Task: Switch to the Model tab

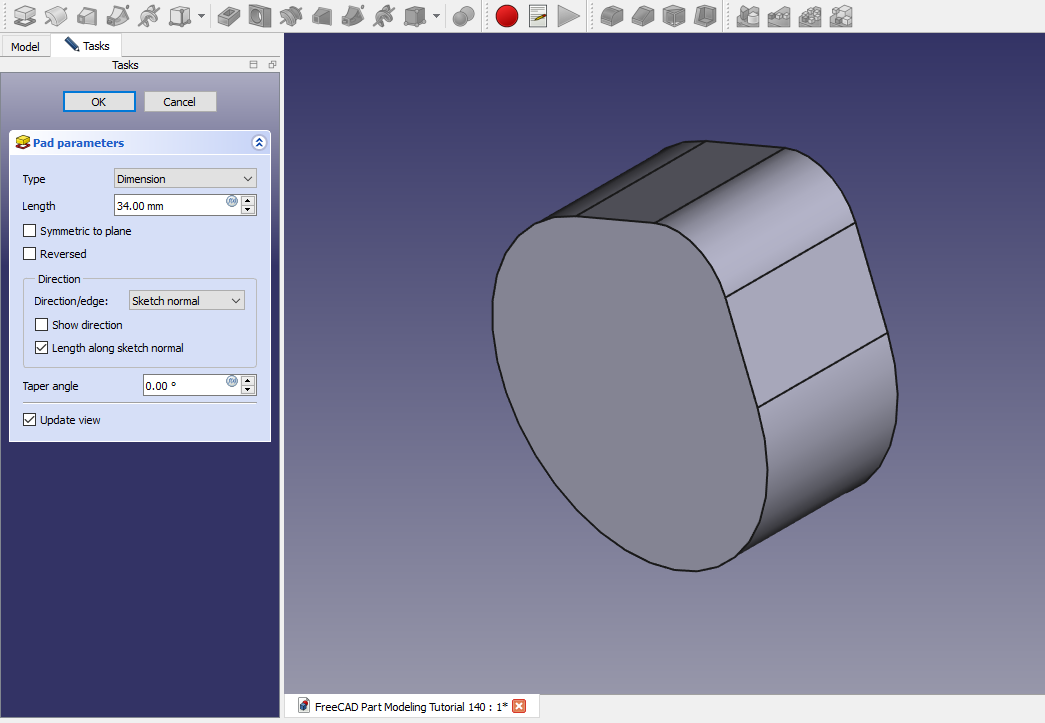Action: click(x=26, y=47)
